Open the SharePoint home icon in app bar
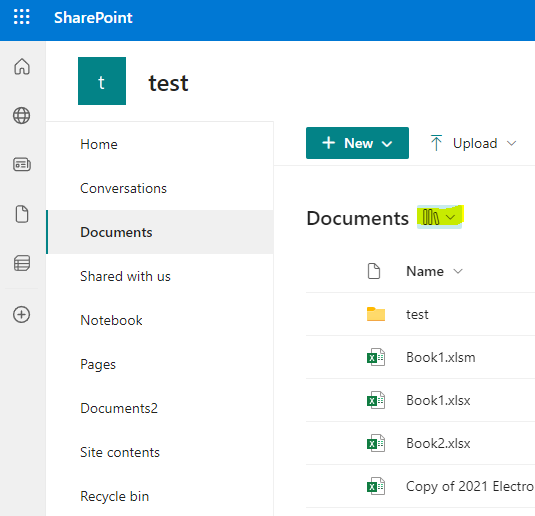The width and height of the screenshot is (535, 516). pyautogui.click(x=22, y=66)
